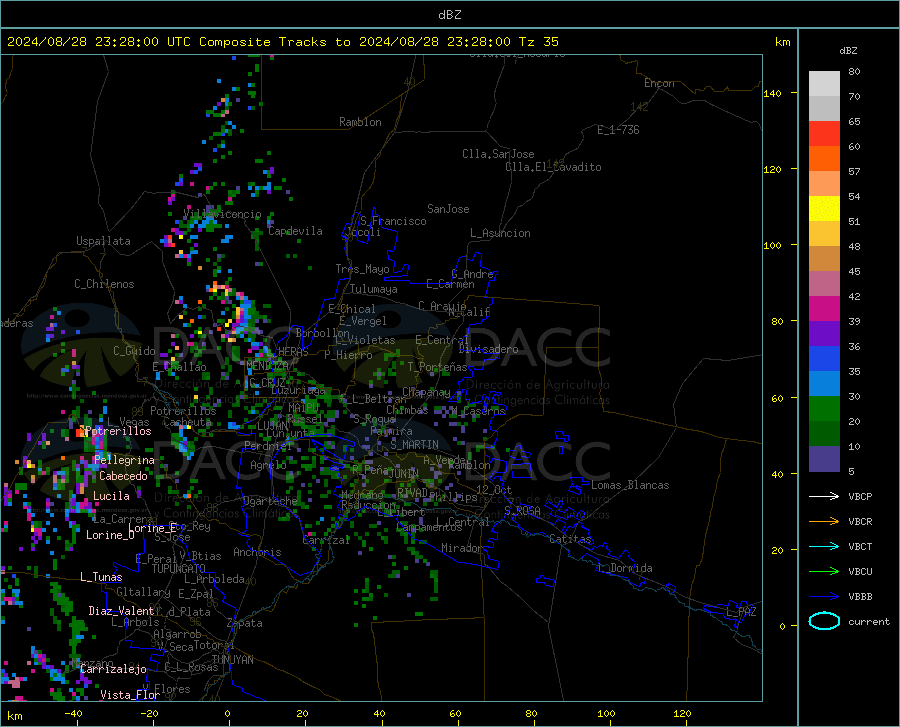Click the Clla.SanJose label

[x=498, y=154]
